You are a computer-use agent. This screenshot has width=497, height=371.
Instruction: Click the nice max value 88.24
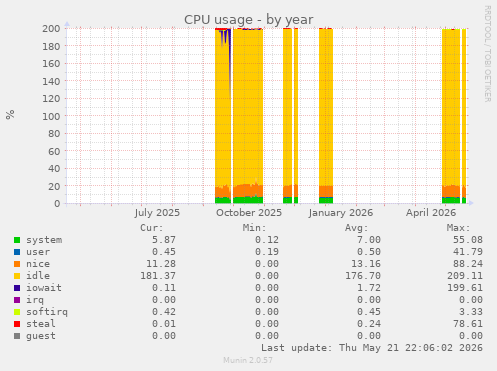coord(468,264)
